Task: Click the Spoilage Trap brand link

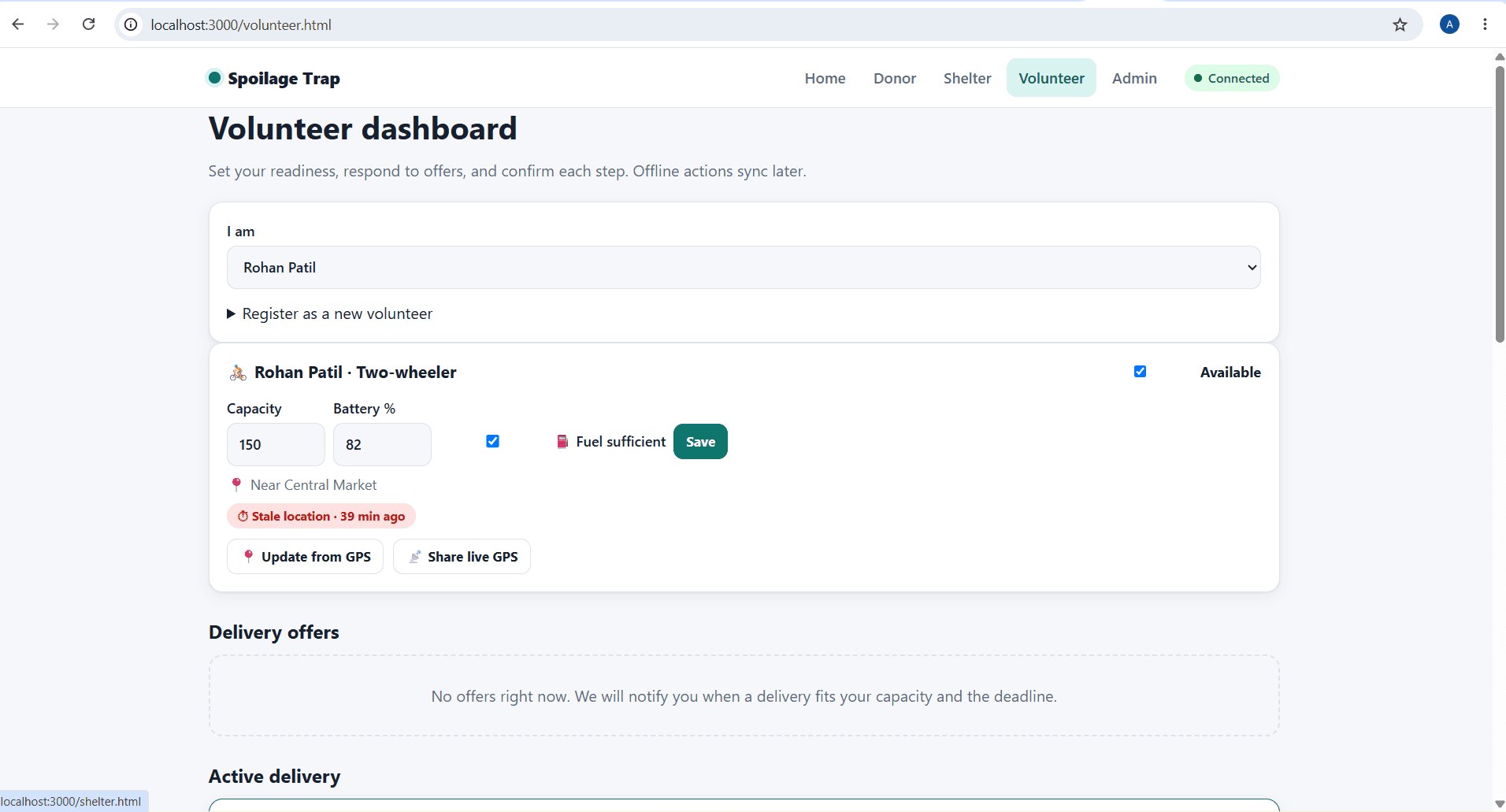Action: click(273, 78)
